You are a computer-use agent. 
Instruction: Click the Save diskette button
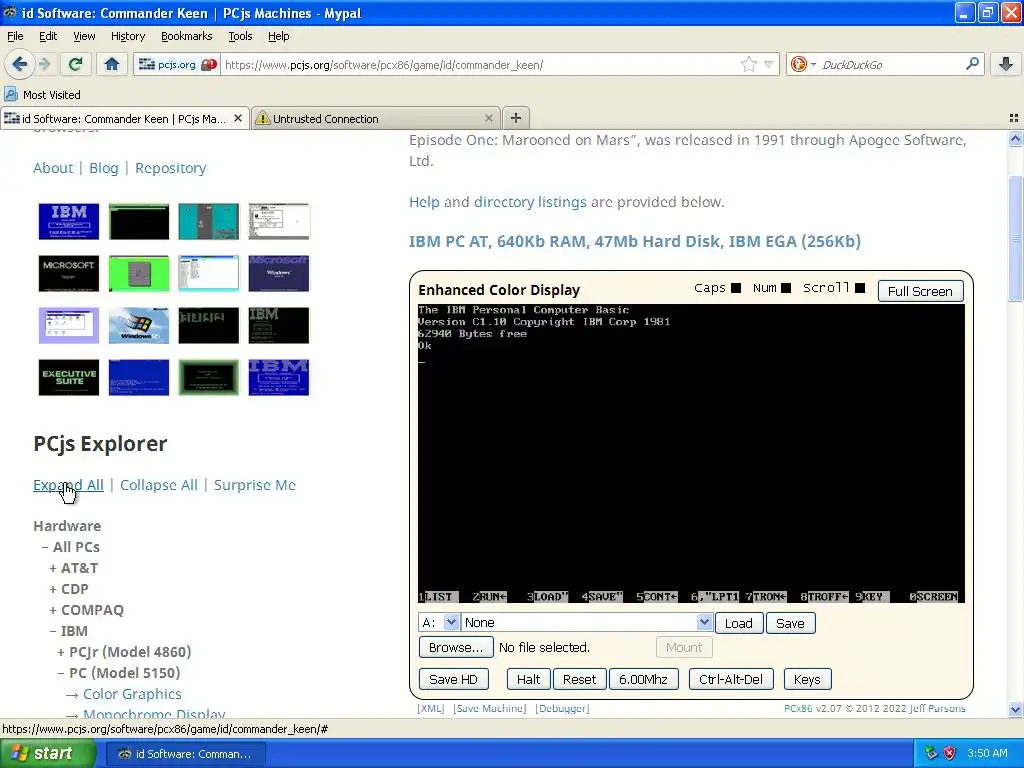pos(790,623)
